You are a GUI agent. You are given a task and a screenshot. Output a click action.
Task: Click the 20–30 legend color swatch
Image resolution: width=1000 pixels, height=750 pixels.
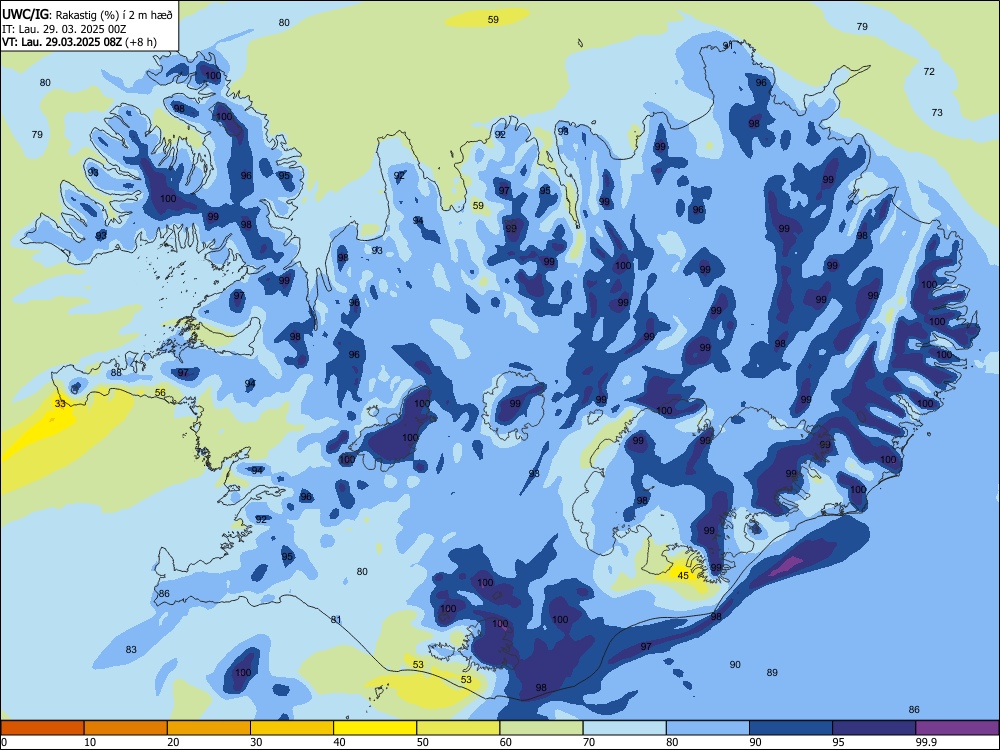click(209, 728)
